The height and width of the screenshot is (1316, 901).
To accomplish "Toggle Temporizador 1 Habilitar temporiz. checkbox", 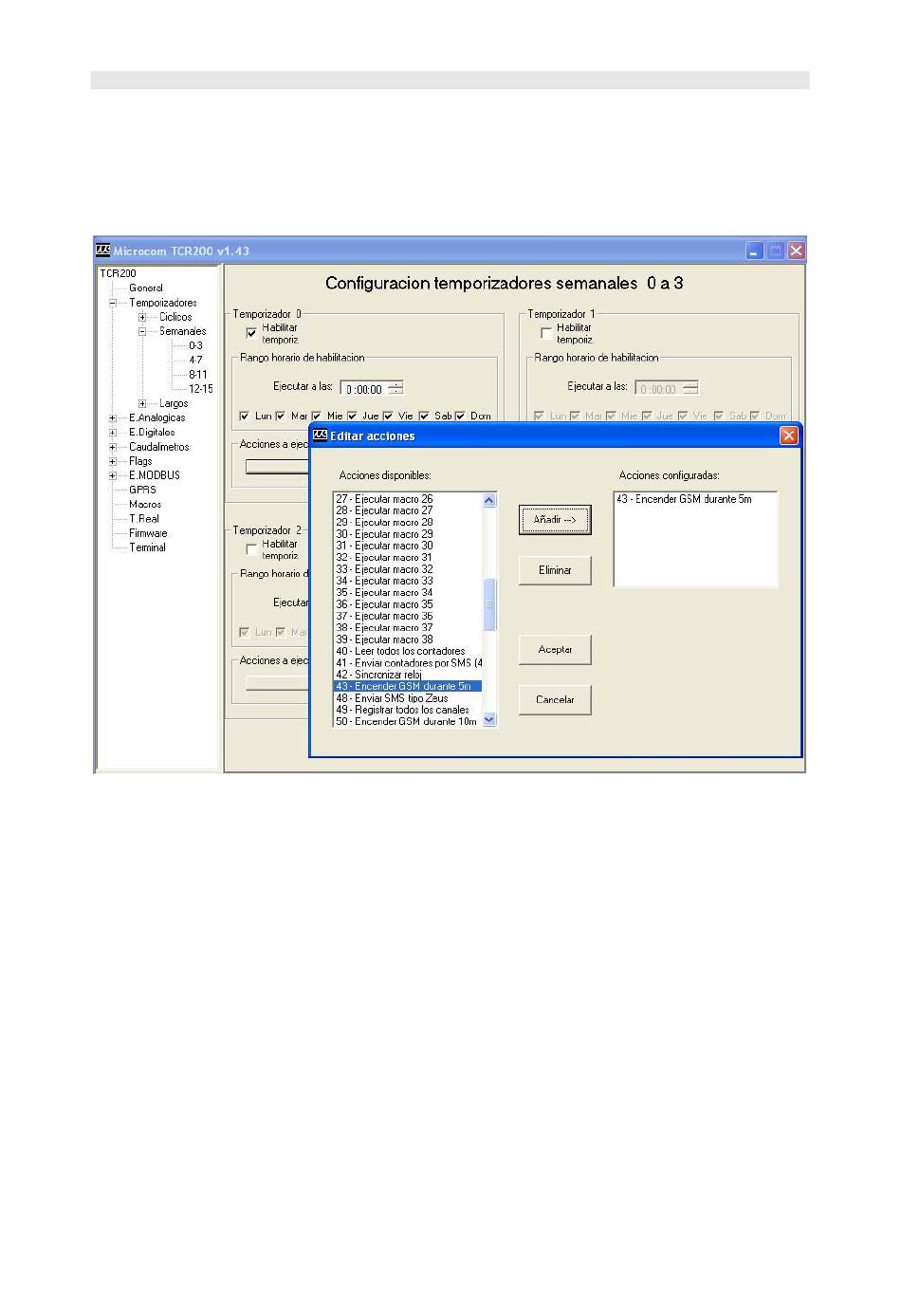I will [x=545, y=333].
